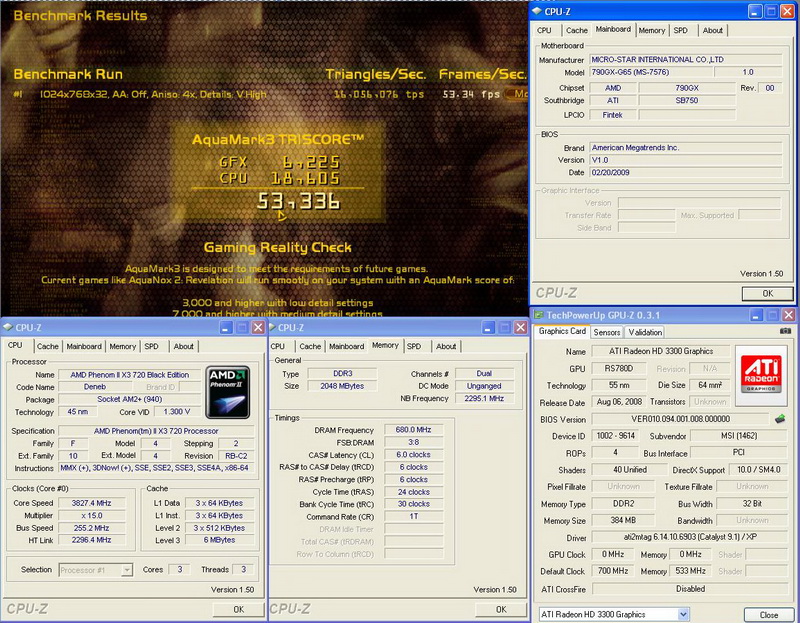Click OK in the CPU-Z CPU window

[238, 609]
